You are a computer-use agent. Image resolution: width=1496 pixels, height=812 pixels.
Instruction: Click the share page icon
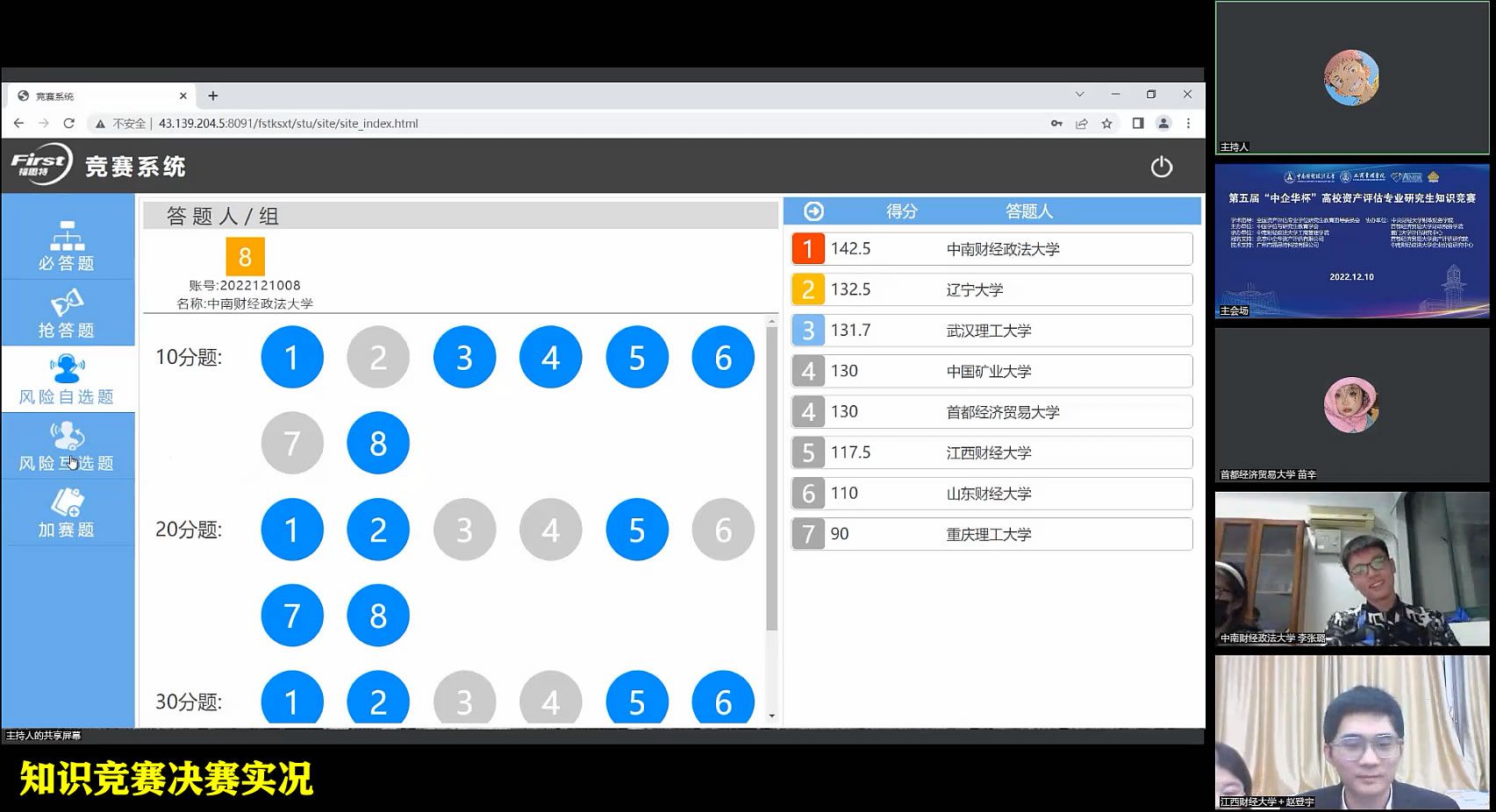pyautogui.click(x=1082, y=124)
